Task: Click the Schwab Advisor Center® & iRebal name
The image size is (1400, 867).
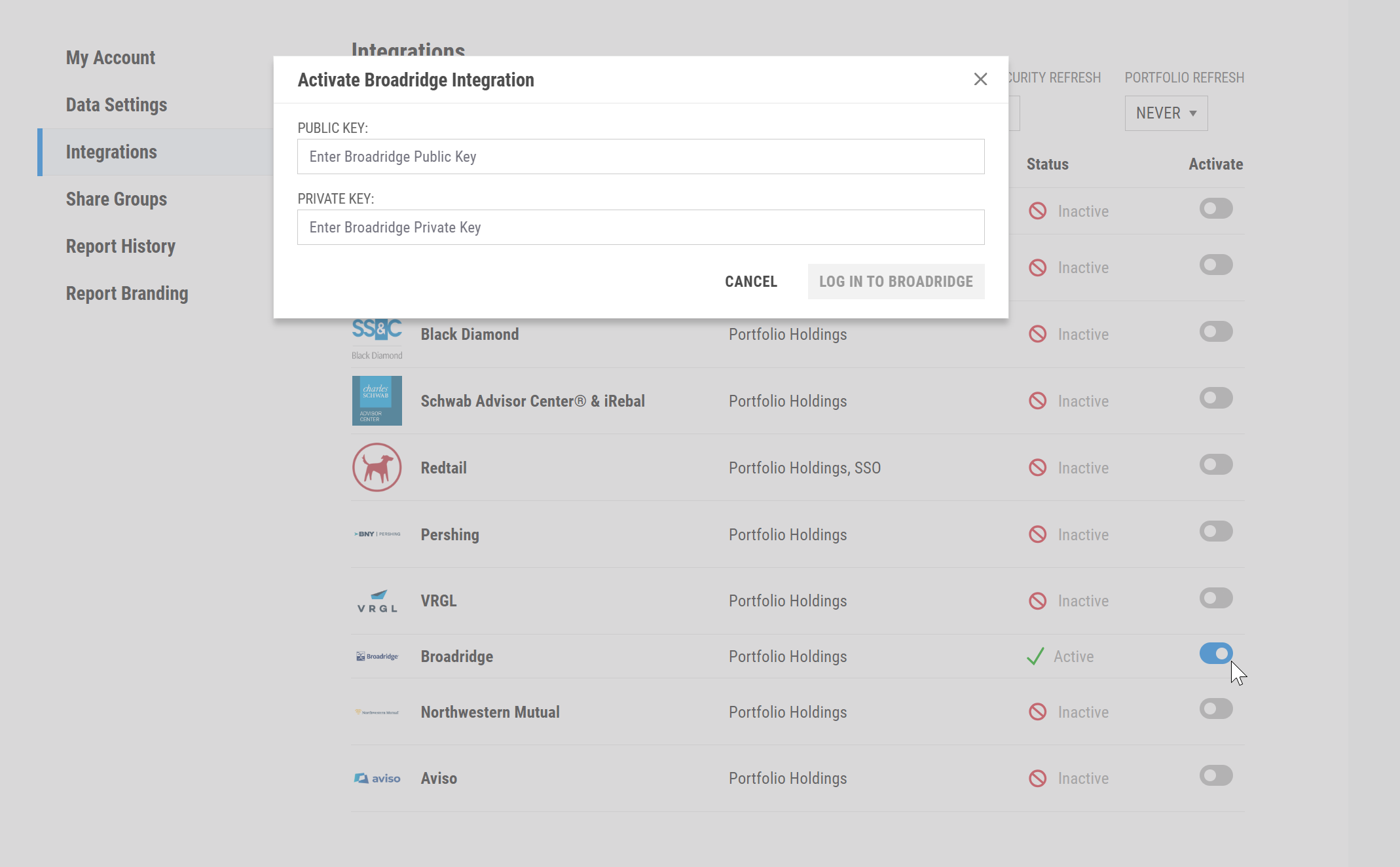Action: (x=532, y=401)
